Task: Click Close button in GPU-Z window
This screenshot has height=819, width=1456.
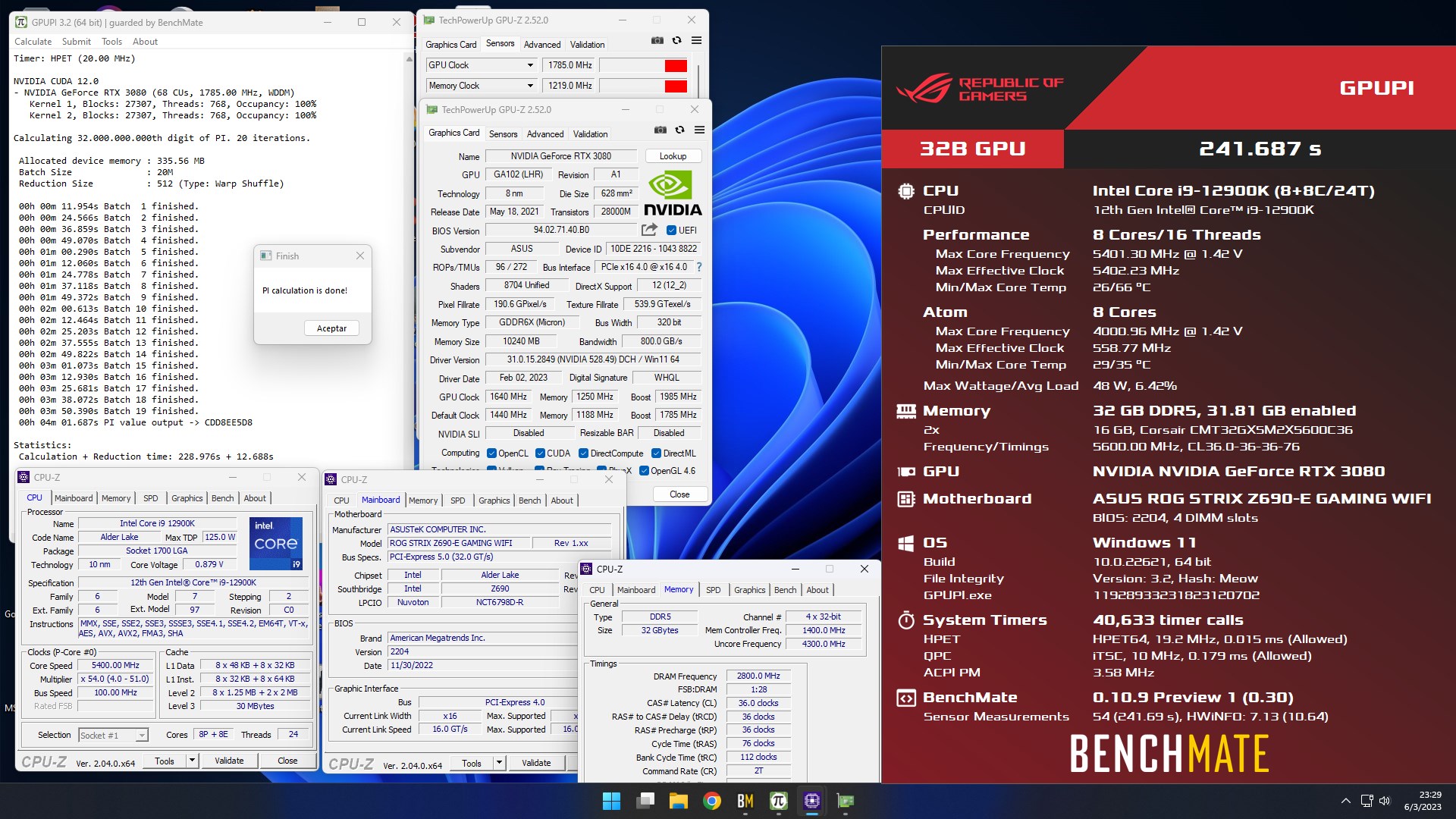Action: pos(679,494)
